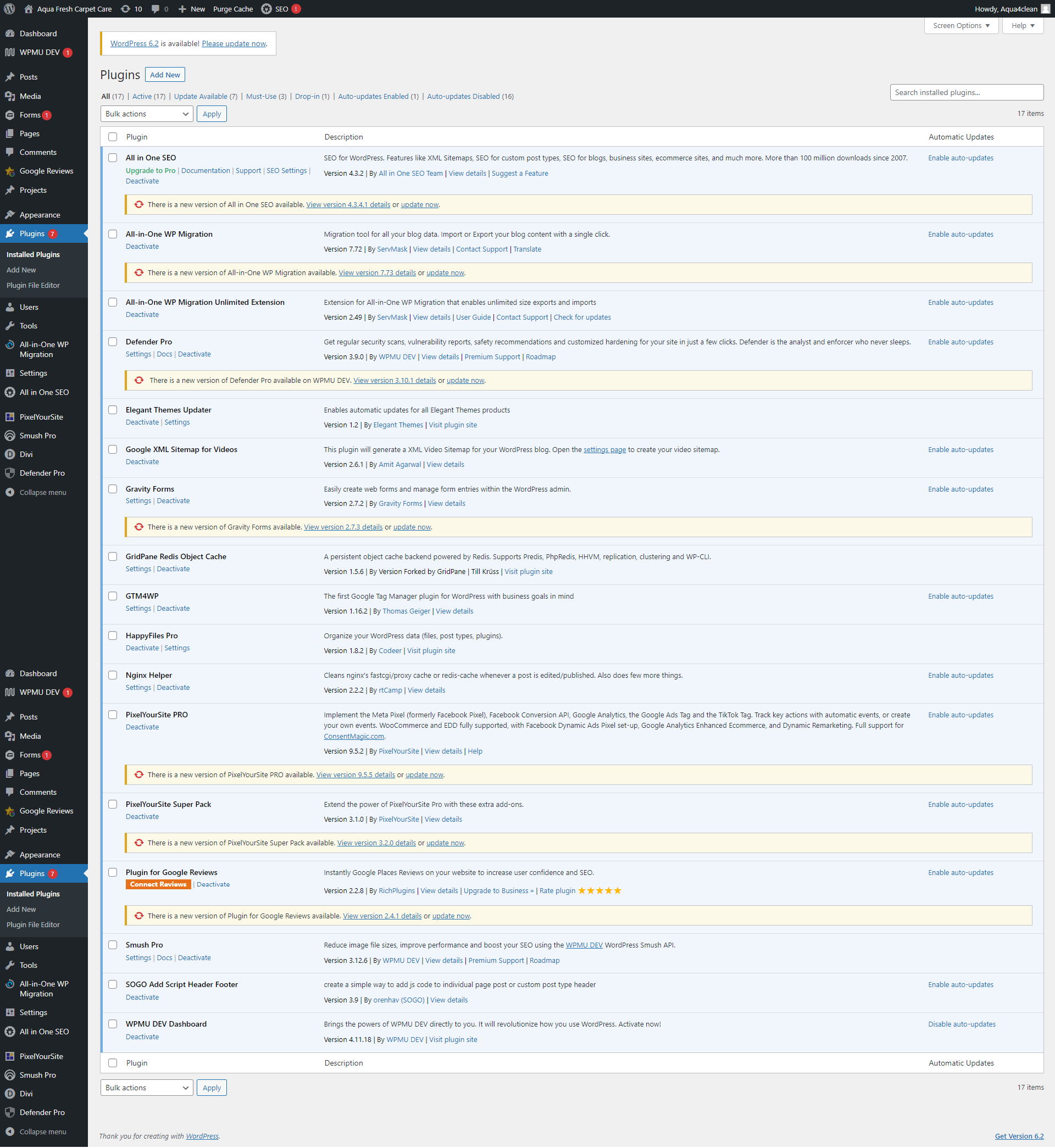Click the user avatar beside Howdy, Aqua4clean
1055x1148 pixels.
[1045, 9]
